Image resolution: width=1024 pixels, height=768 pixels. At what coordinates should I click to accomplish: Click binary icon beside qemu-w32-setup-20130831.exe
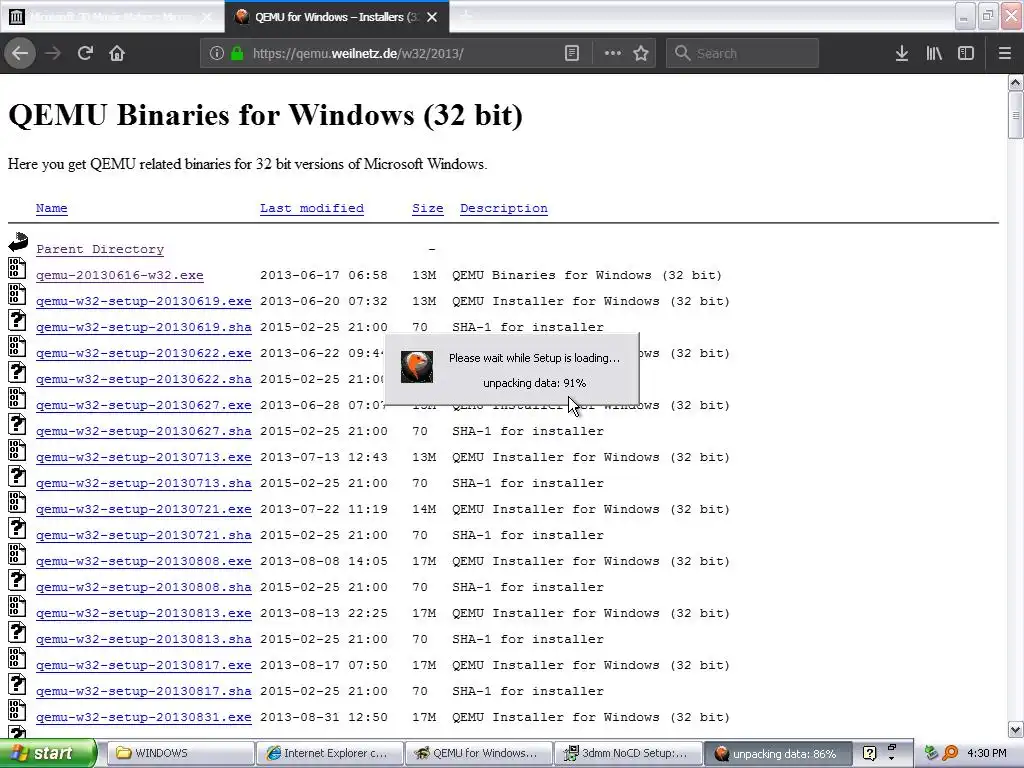(x=17, y=711)
